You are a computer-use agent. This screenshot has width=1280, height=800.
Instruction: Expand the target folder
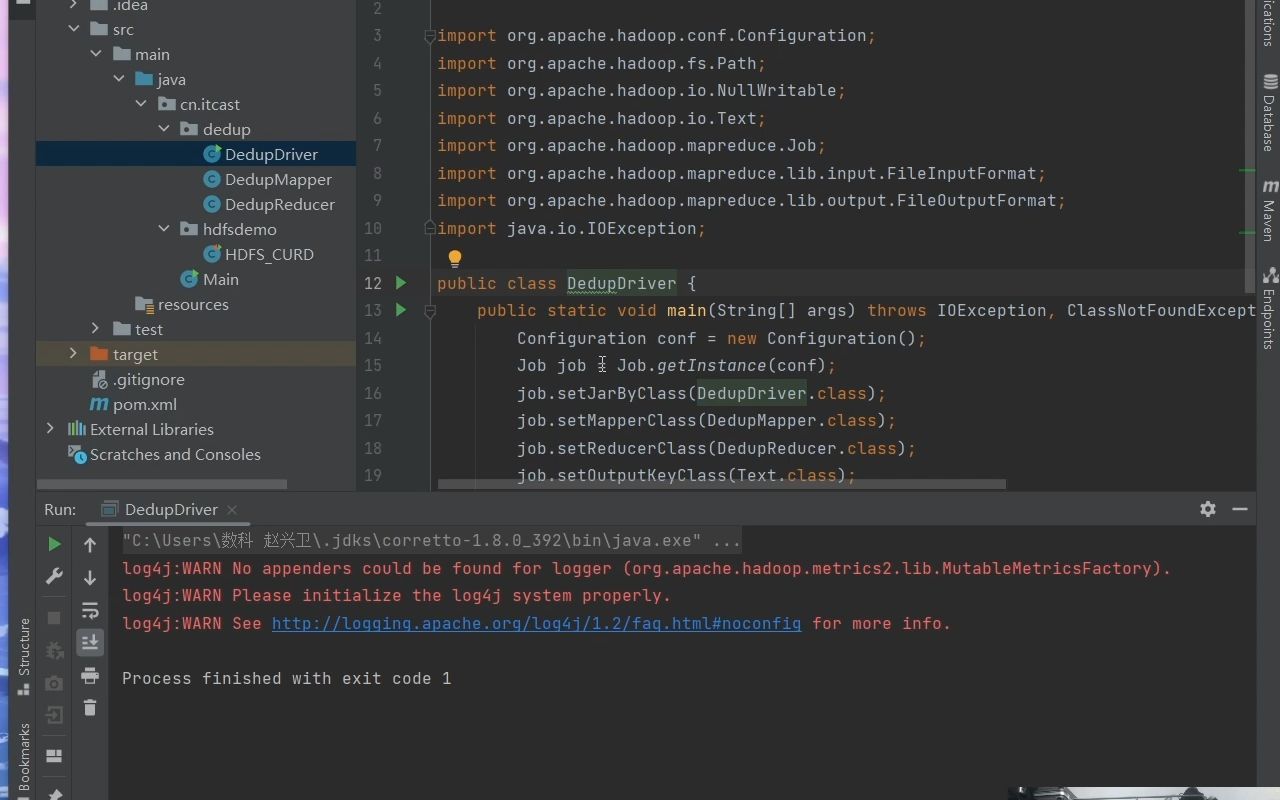[73, 354]
